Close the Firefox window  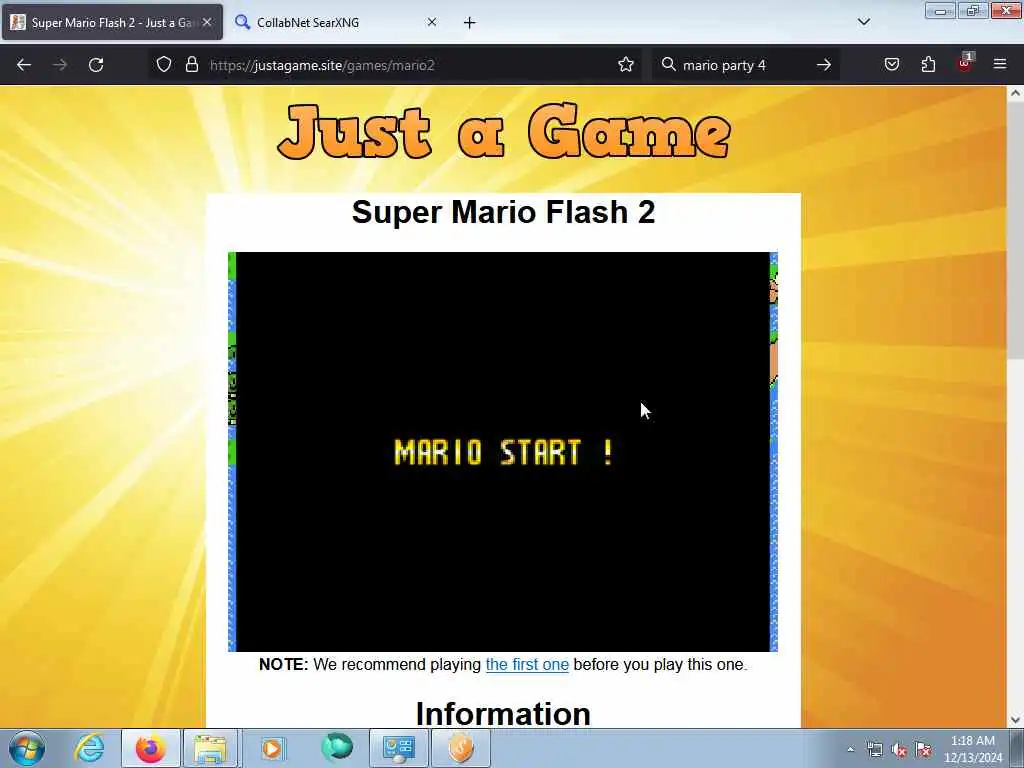[1006, 11]
